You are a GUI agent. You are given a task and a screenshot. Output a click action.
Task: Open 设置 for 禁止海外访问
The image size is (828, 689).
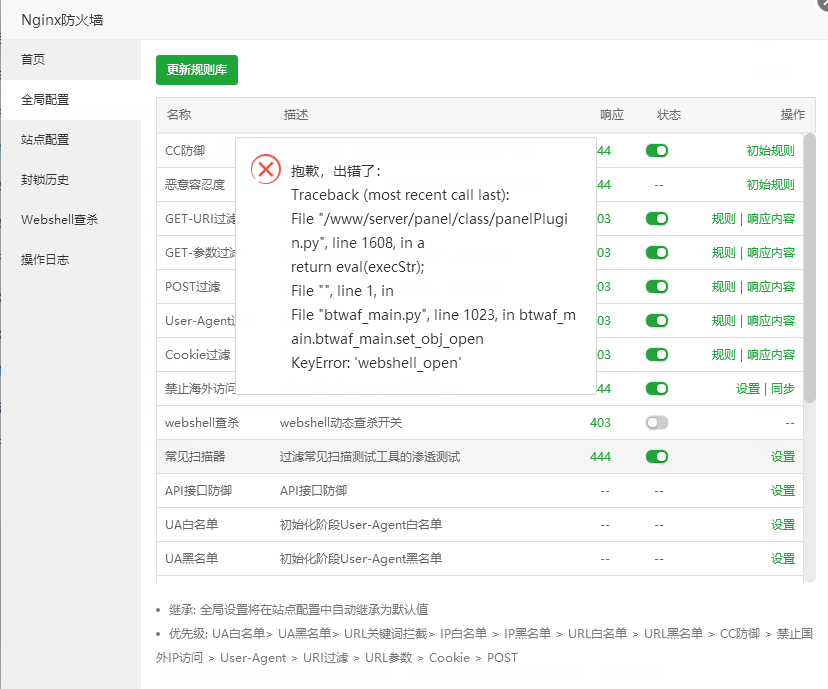click(x=748, y=389)
